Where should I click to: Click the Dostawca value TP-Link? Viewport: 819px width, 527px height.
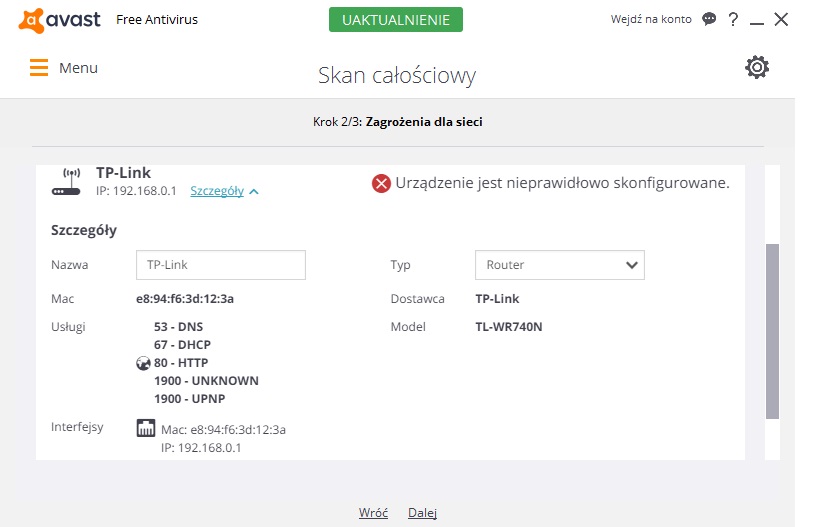point(497,299)
